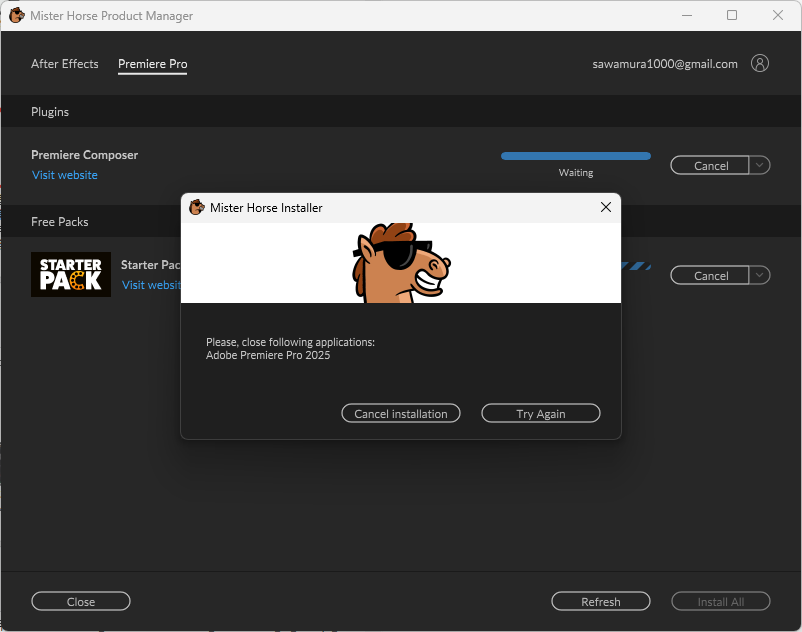
Task: Open the user account profile icon
Action: 760,63
